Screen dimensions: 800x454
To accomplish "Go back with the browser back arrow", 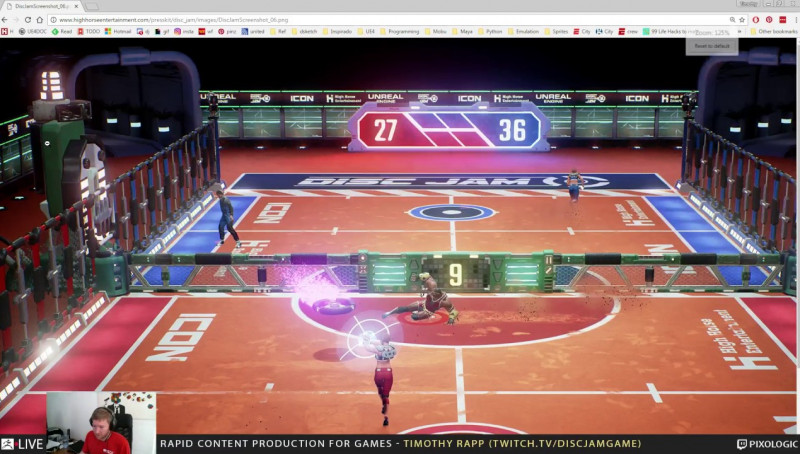I will pyautogui.click(x=5, y=20).
